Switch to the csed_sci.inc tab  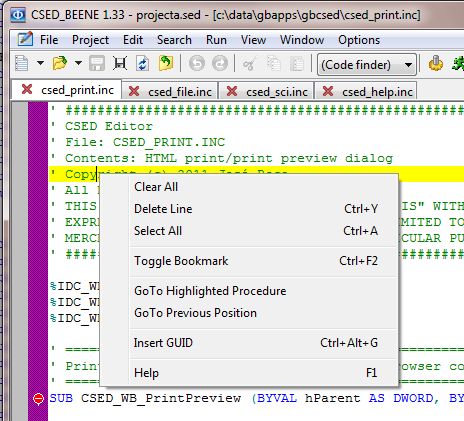tap(277, 91)
